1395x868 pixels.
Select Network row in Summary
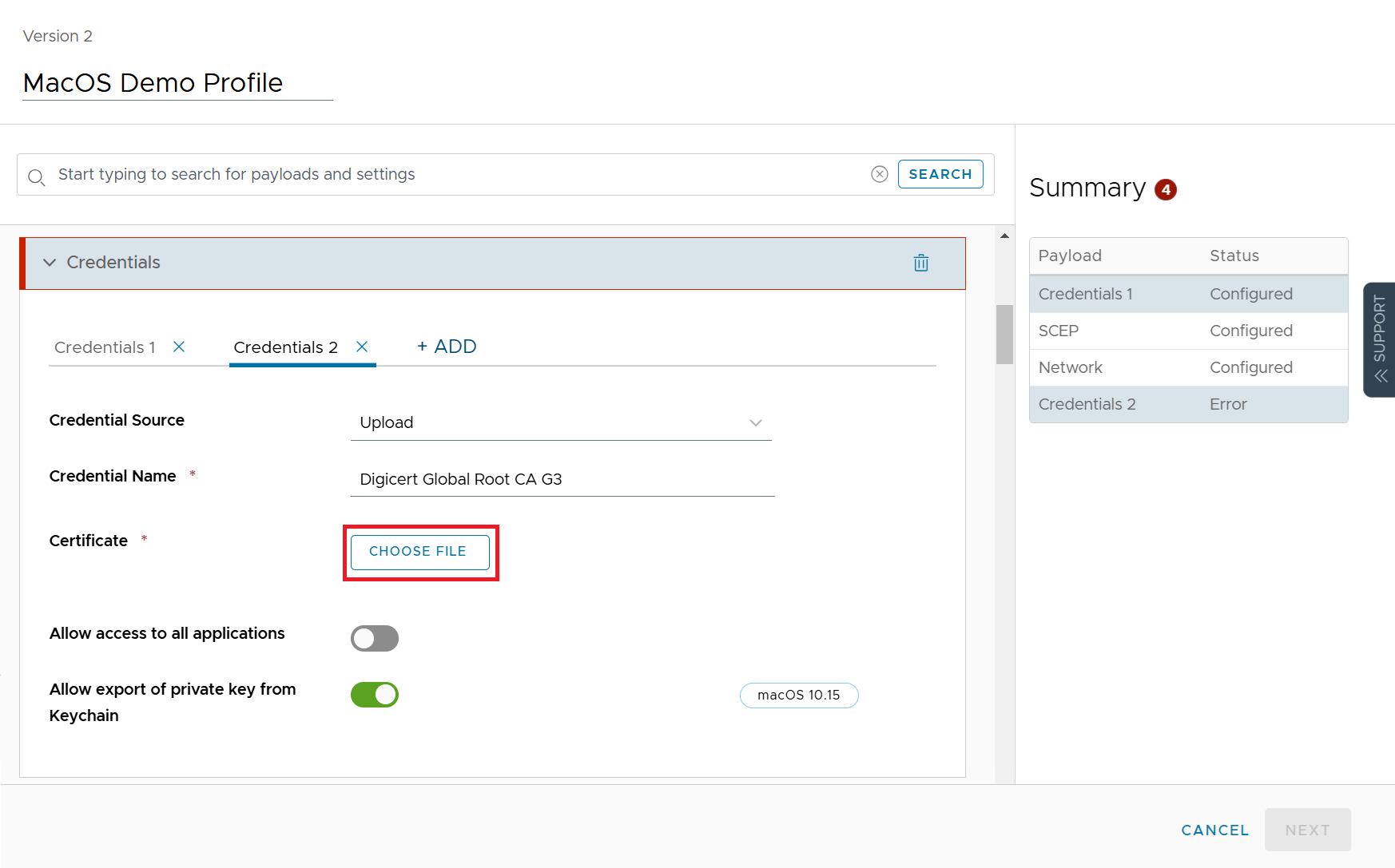1188,367
